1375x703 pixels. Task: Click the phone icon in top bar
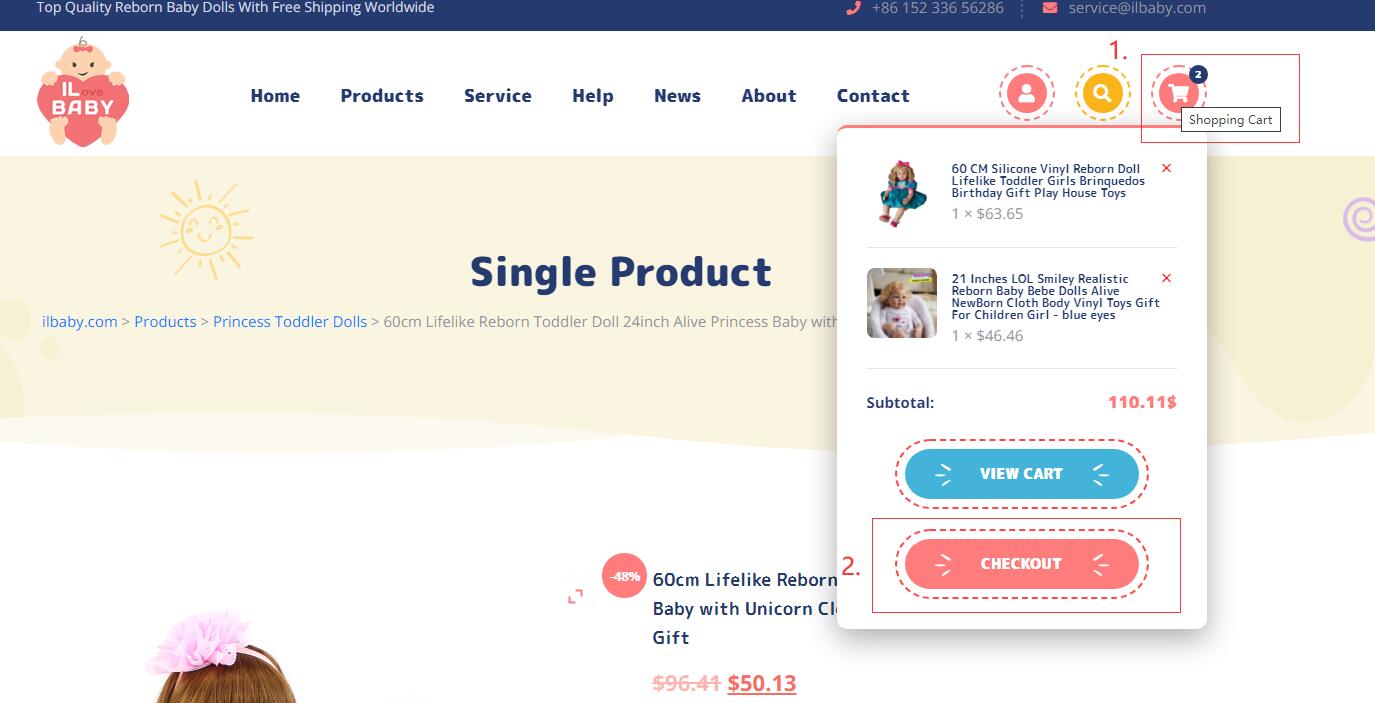point(853,8)
